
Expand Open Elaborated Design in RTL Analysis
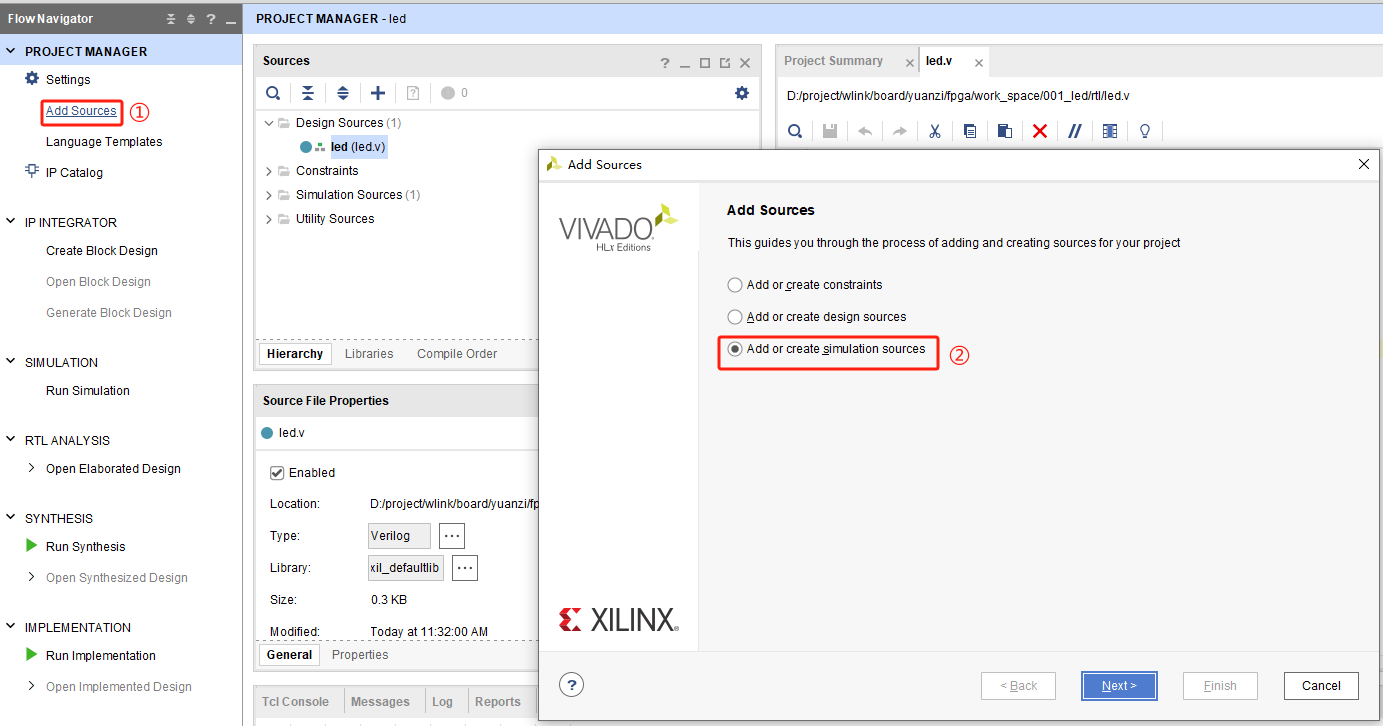(x=32, y=468)
